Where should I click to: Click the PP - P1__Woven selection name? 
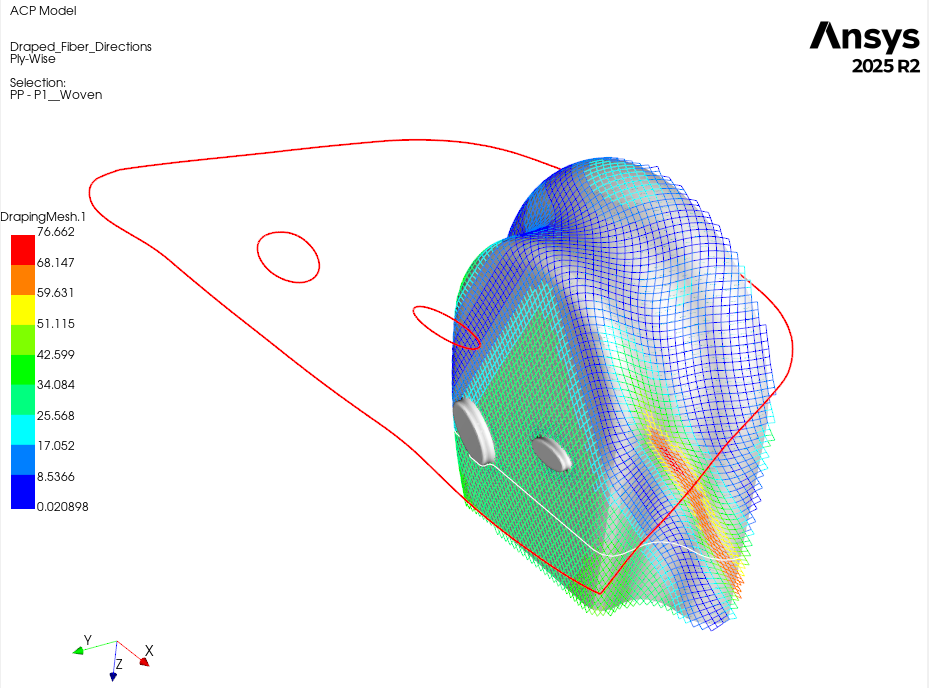(56, 95)
